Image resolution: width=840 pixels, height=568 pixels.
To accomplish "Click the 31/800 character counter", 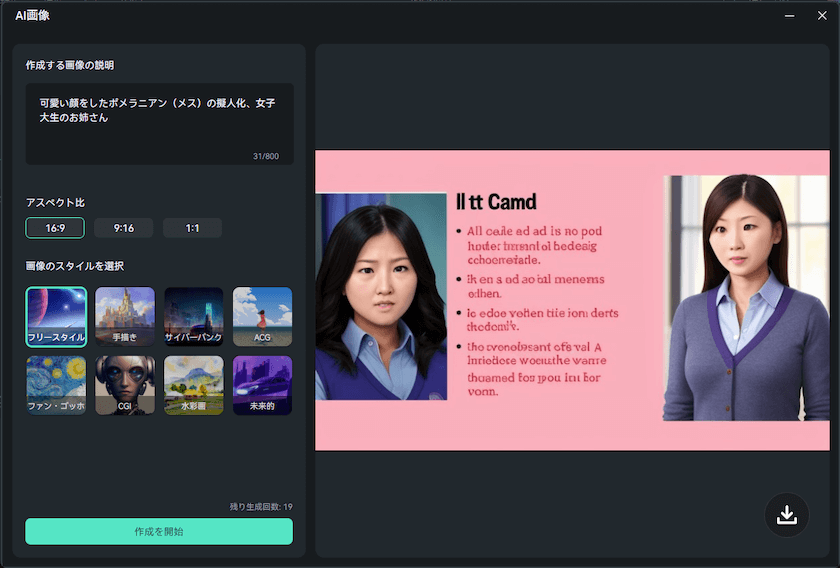I will click(265, 156).
